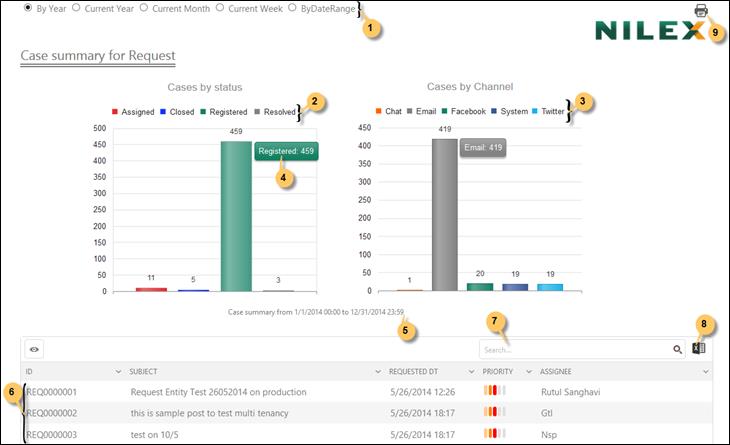The width and height of the screenshot is (730, 445).
Task: Expand the Subject column filter menu
Action: pos(378,372)
